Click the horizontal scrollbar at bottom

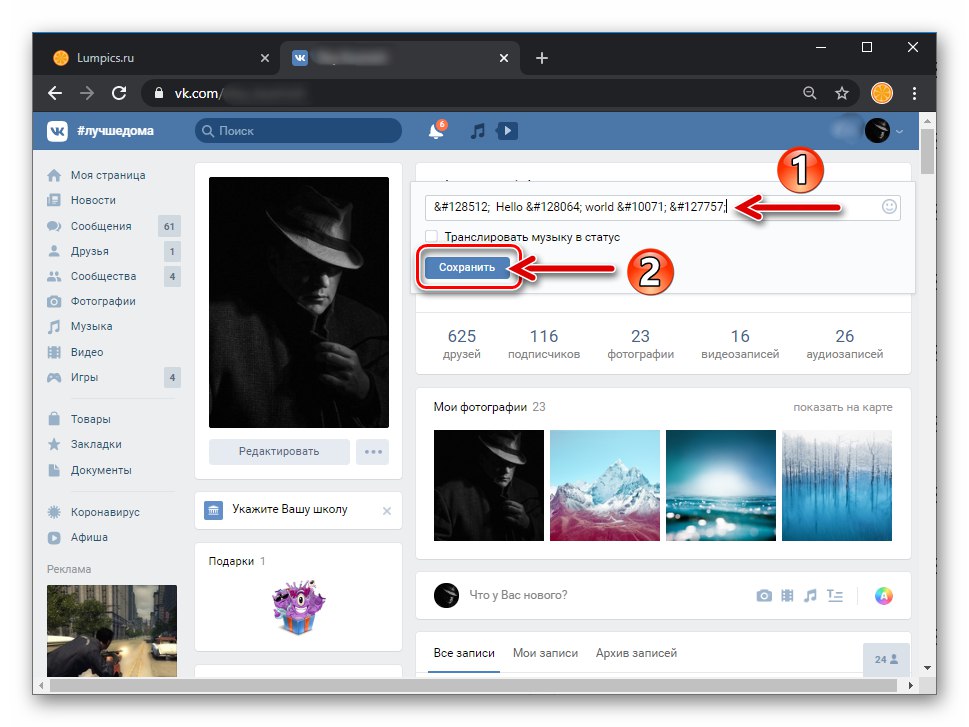click(475, 686)
